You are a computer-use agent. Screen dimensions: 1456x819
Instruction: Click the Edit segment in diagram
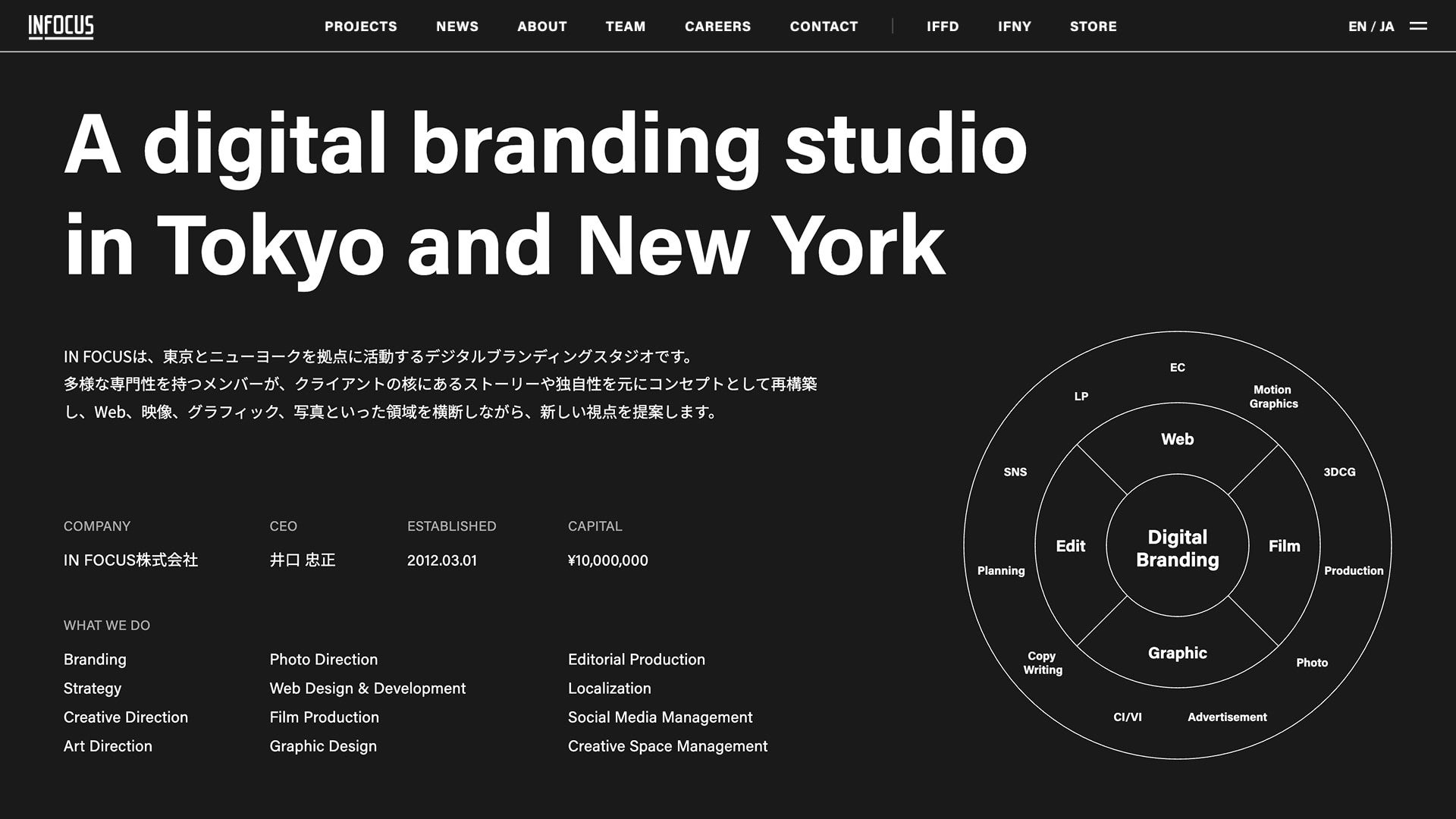1070,546
